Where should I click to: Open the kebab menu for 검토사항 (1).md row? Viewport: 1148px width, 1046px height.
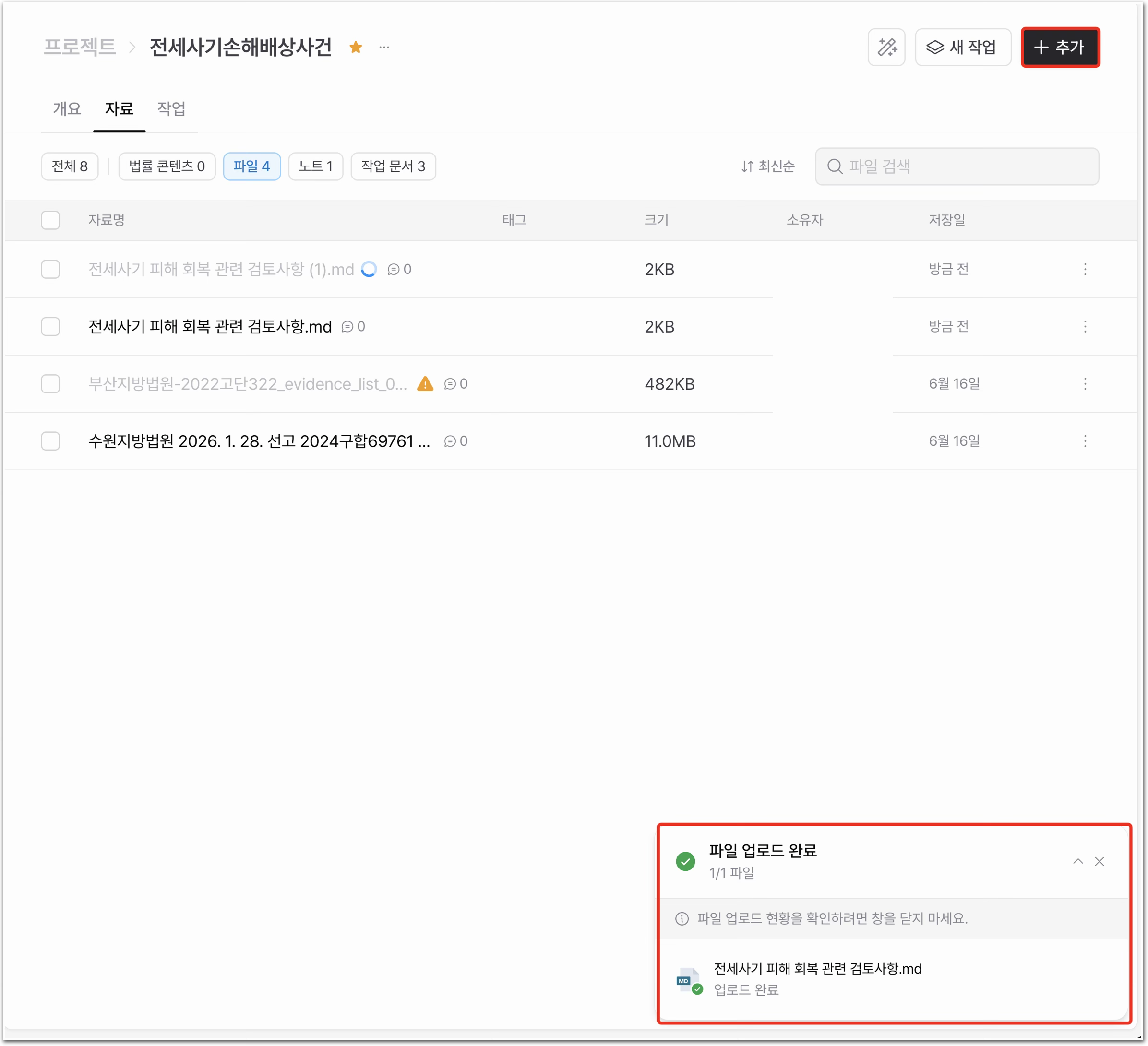(1085, 269)
